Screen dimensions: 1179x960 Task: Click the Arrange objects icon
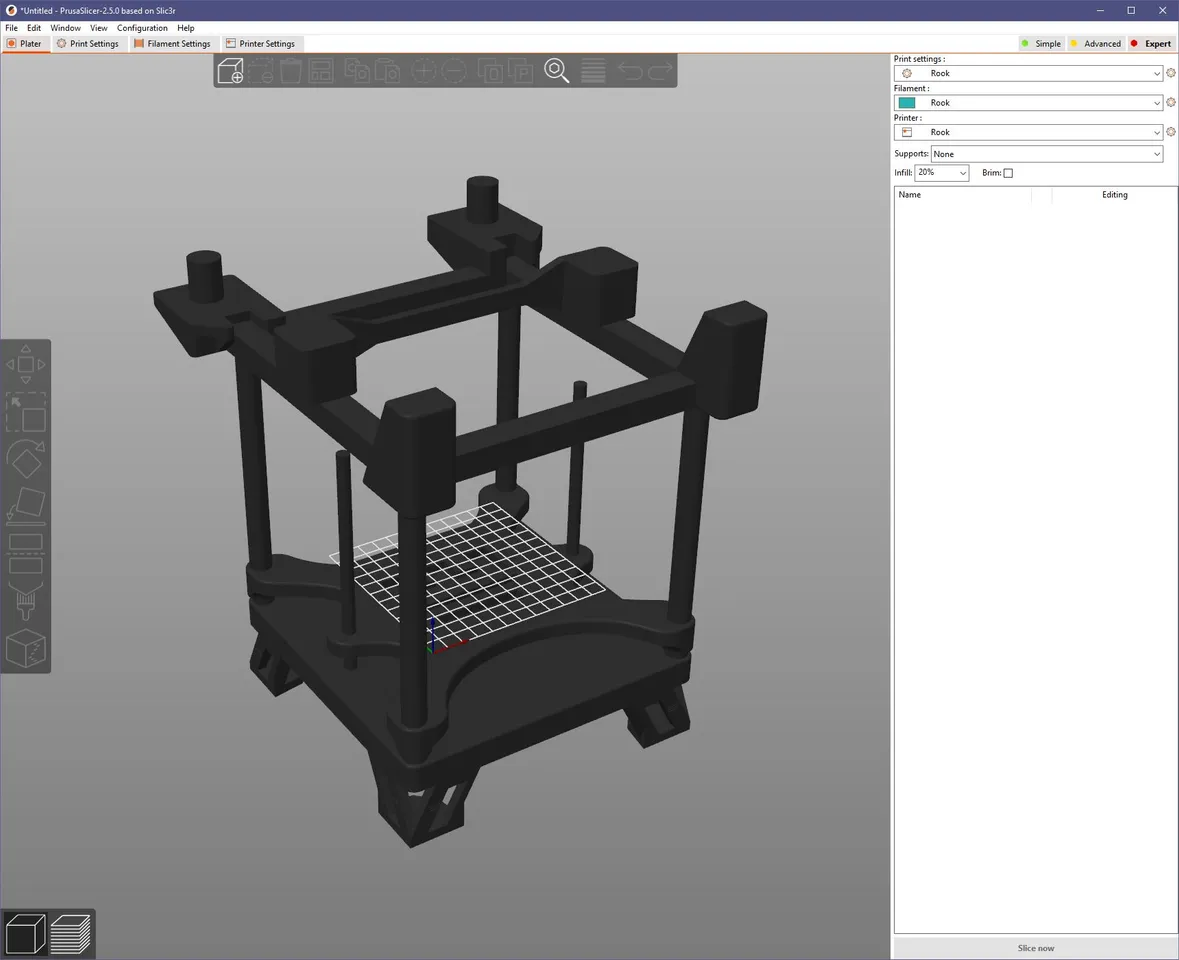tap(321, 71)
